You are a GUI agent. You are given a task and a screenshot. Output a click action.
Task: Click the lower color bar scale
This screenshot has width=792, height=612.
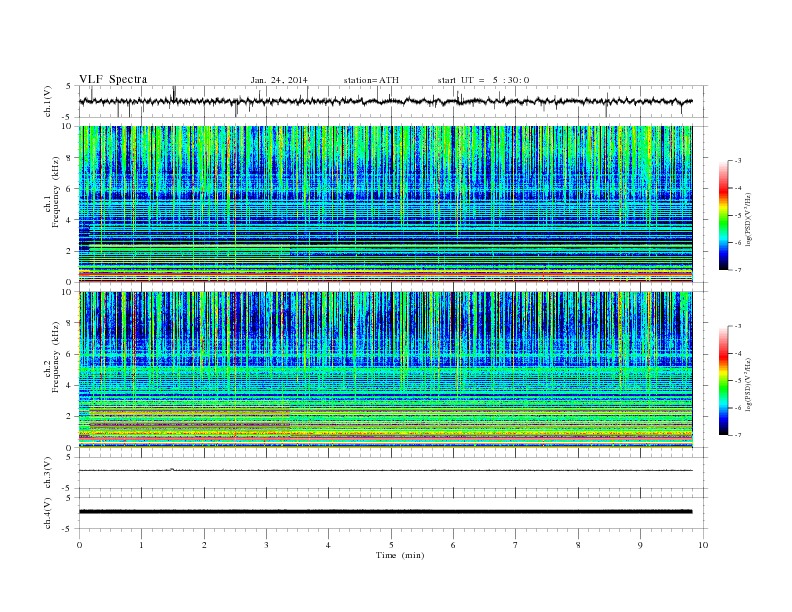723,380
